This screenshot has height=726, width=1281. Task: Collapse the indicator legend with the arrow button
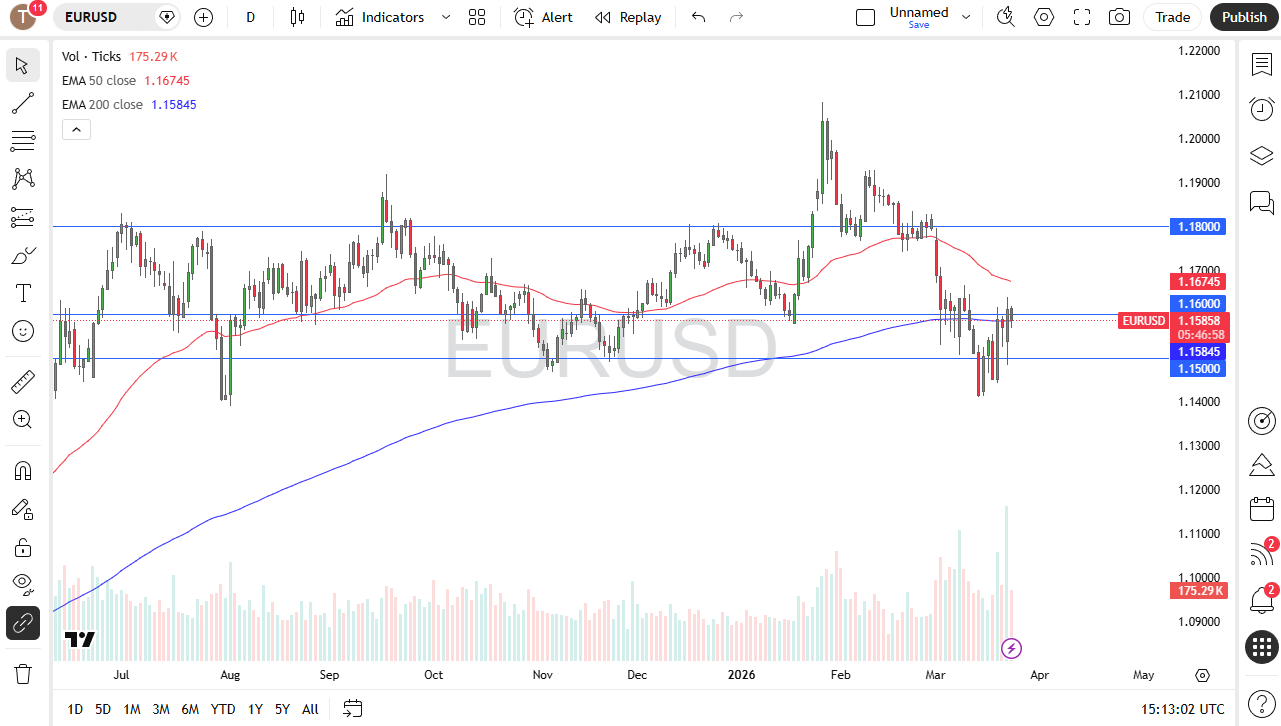pos(76,129)
